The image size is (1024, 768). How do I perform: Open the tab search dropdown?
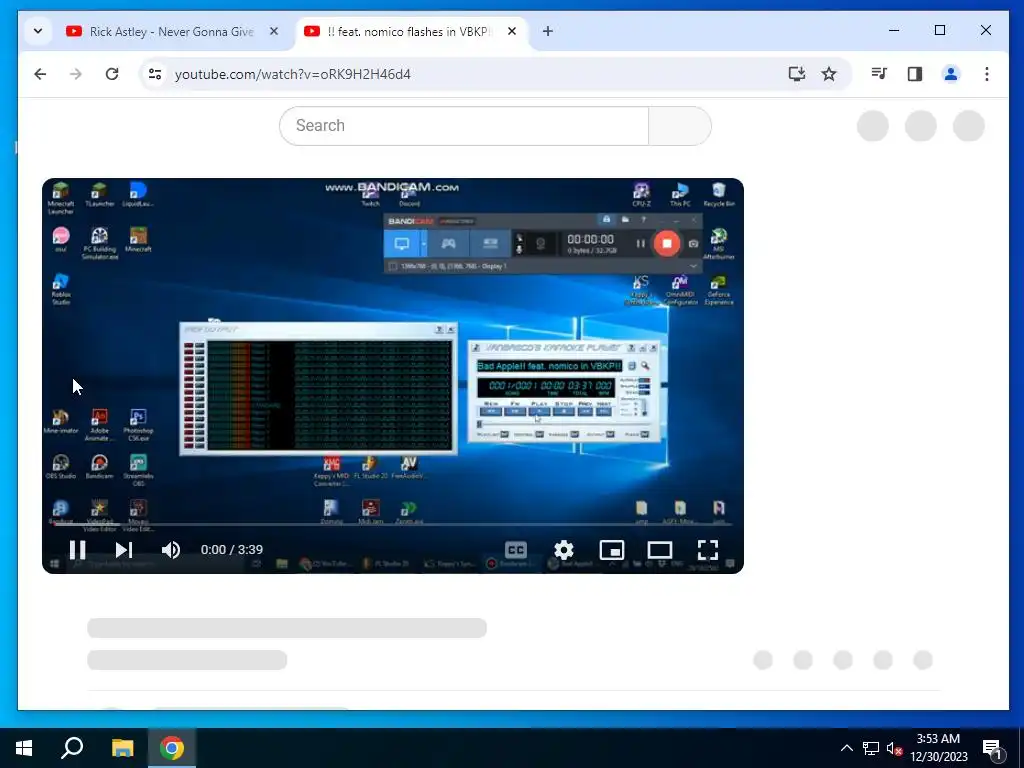coord(38,31)
